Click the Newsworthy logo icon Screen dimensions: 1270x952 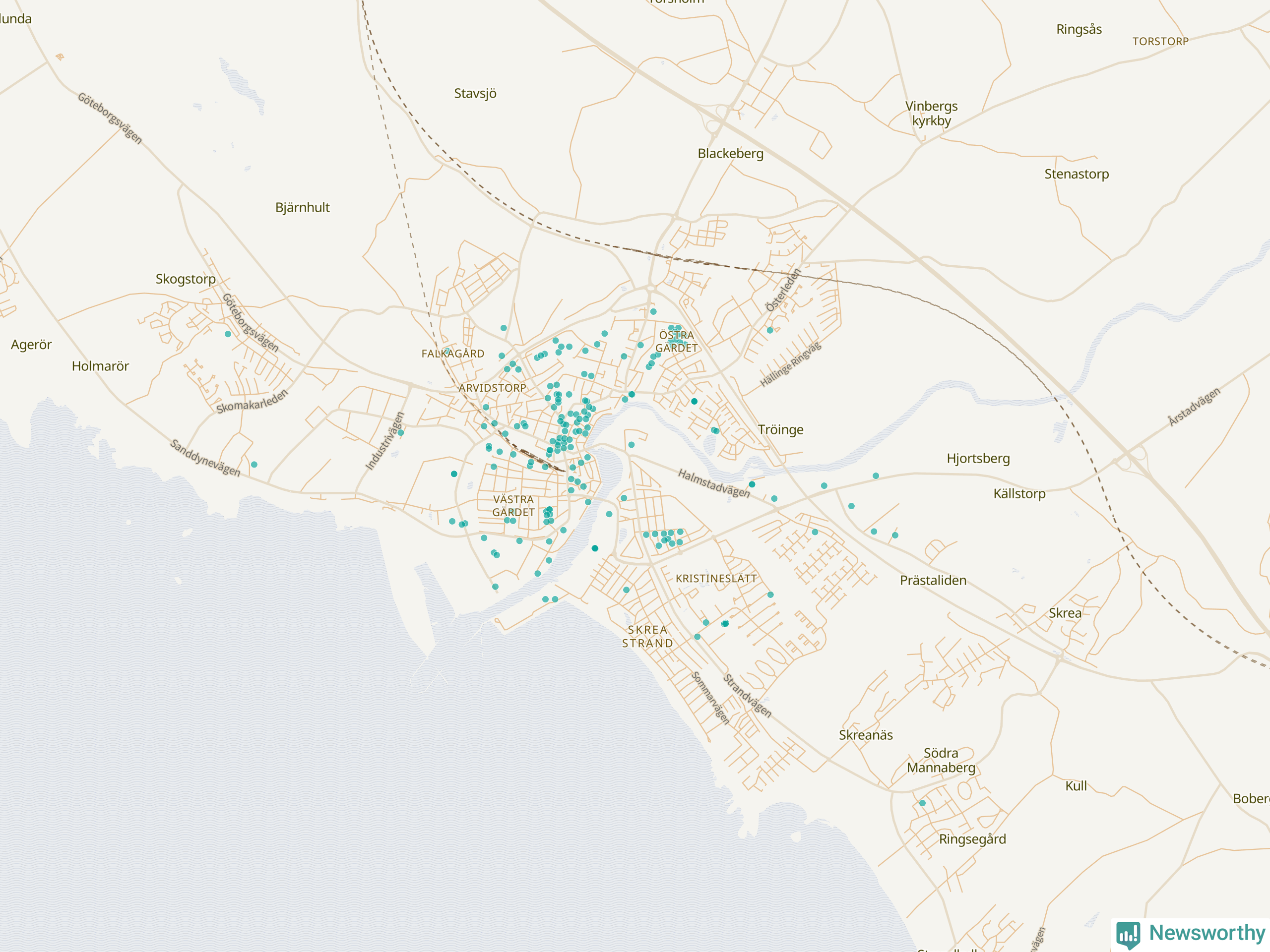[1128, 935]
